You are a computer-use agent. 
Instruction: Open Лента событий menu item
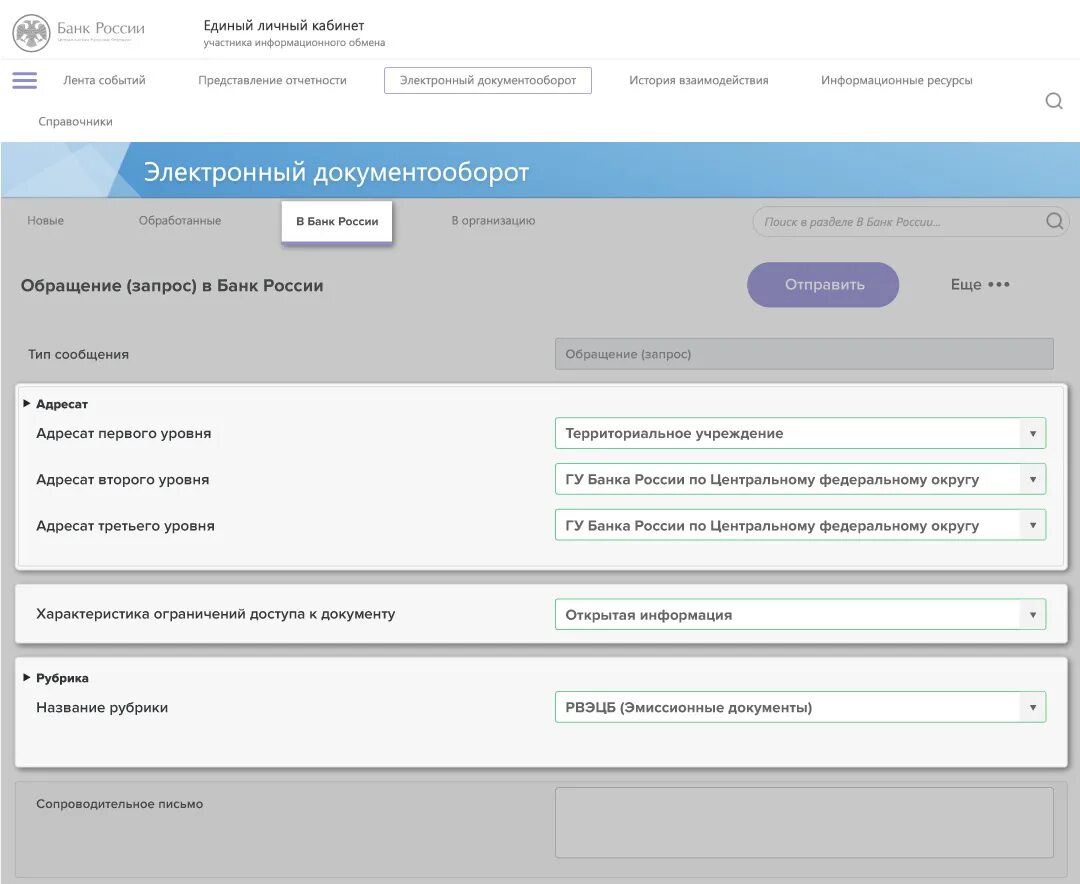105,80
